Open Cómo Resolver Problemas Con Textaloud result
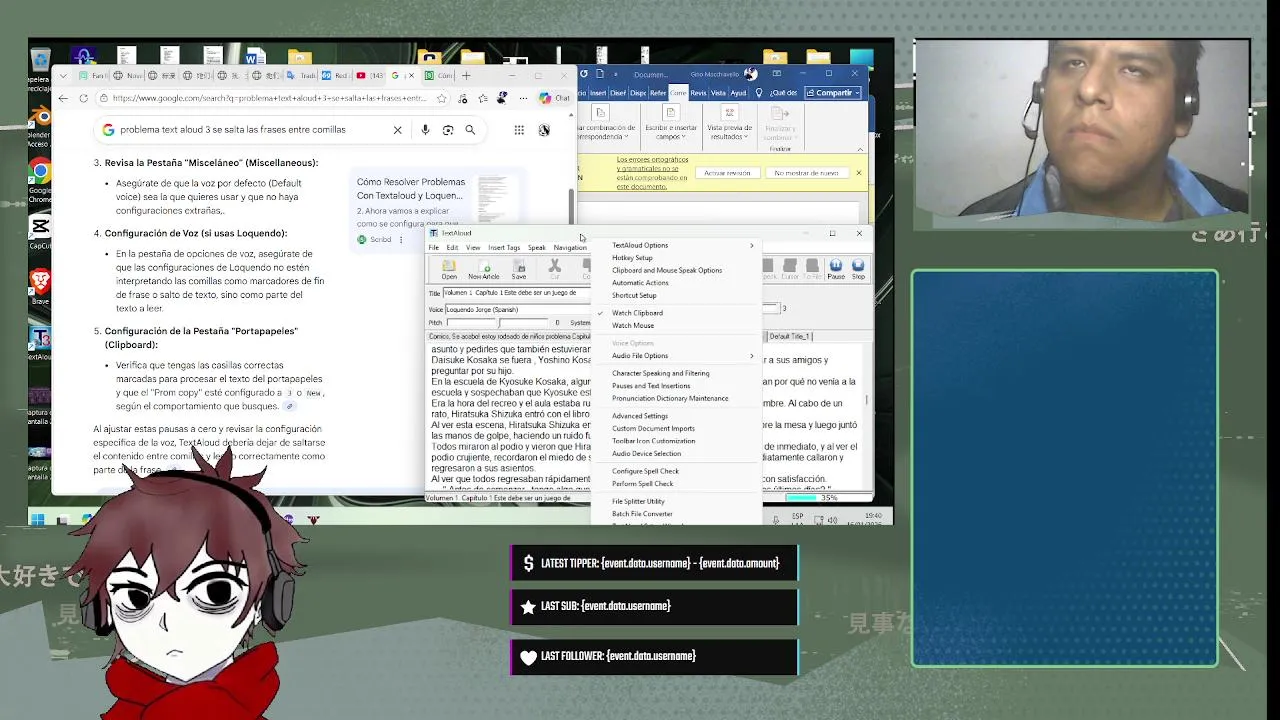1280x720 pixels. tap(411, 189)
